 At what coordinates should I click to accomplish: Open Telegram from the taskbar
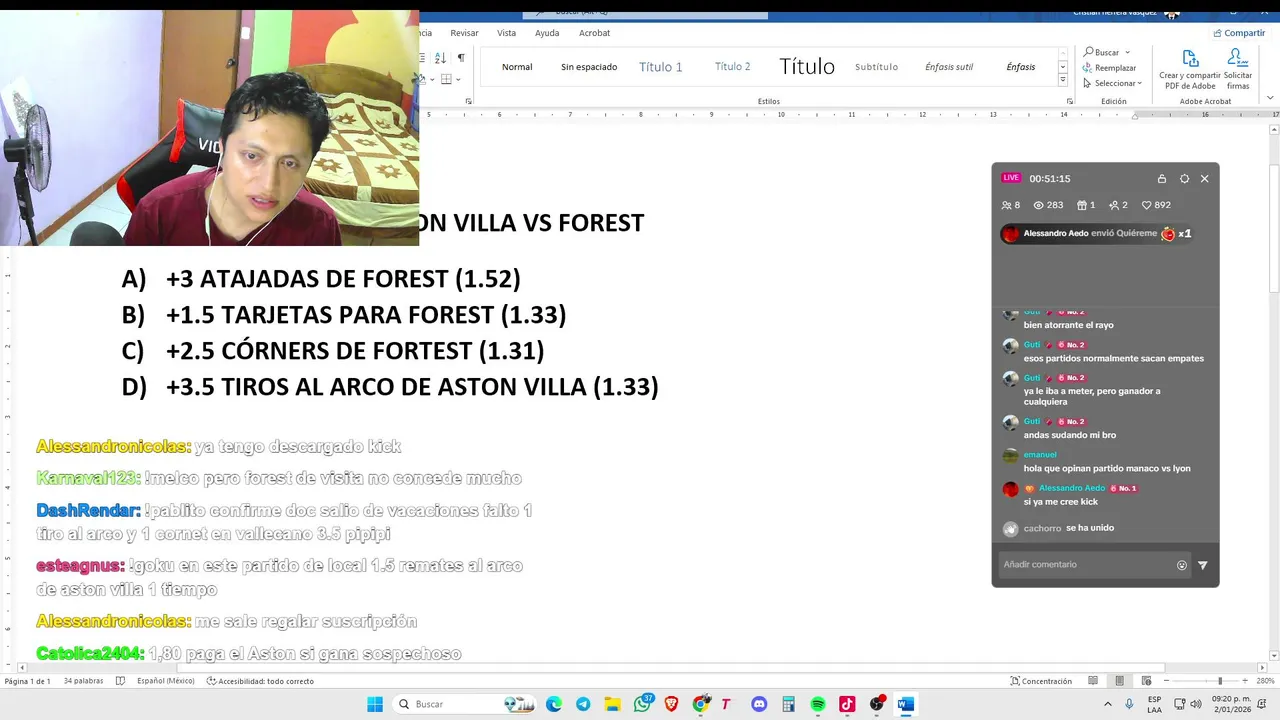[583, 704]
